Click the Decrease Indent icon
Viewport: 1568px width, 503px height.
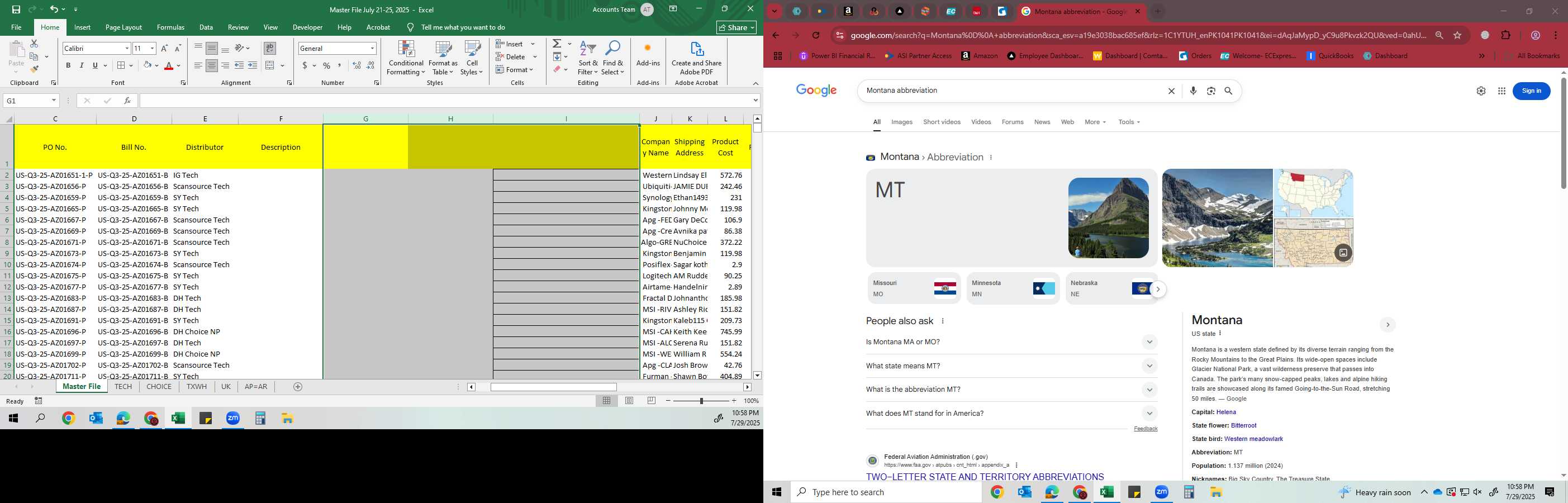pos(239,65)
